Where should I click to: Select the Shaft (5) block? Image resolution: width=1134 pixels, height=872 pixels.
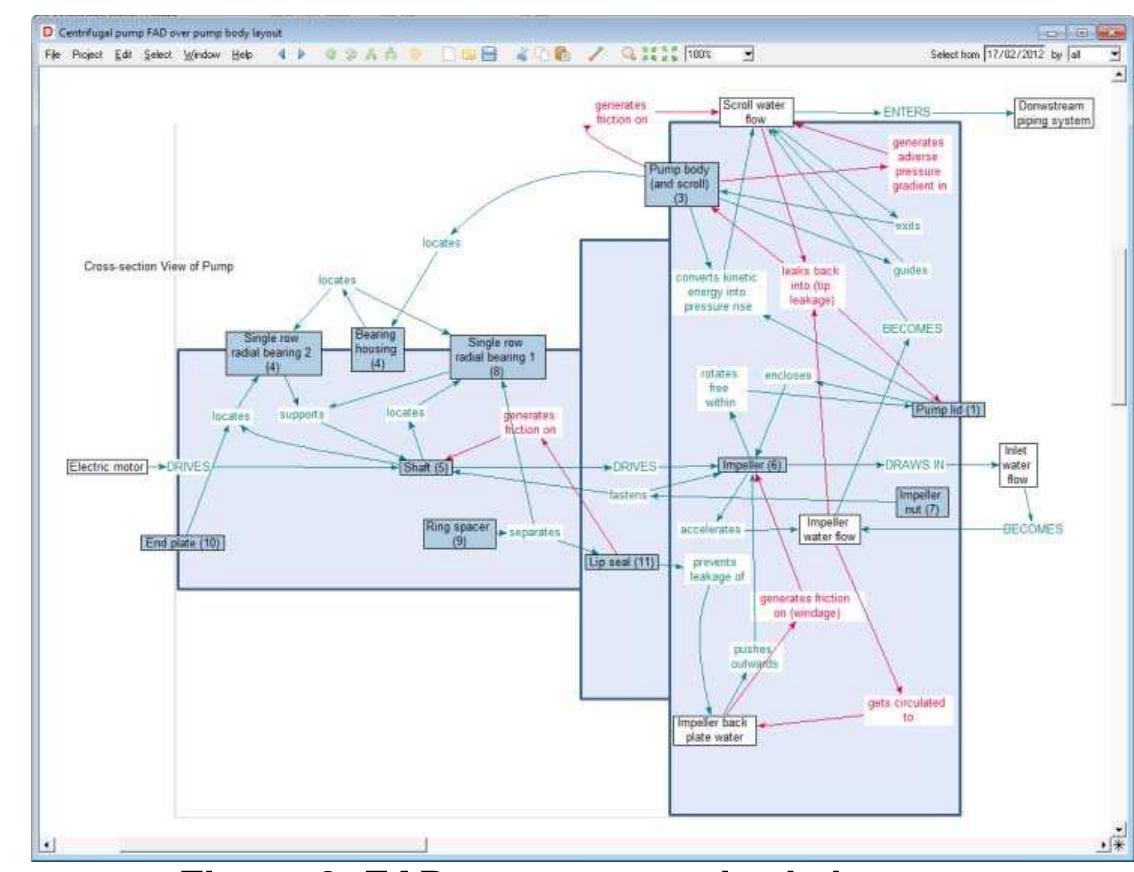(x=426, y=468)
